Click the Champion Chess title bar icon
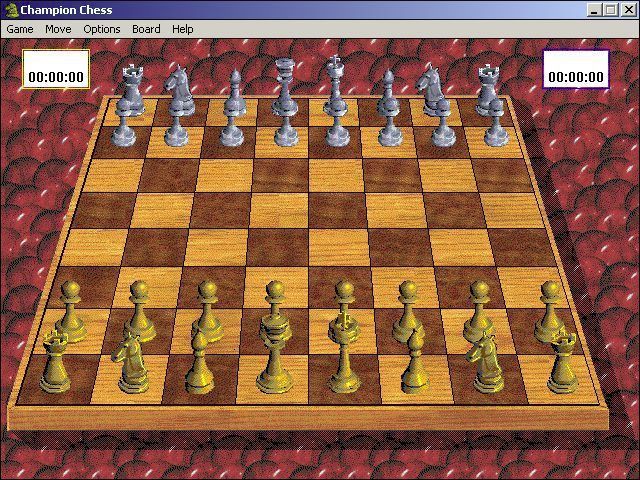 pos(11,10)
